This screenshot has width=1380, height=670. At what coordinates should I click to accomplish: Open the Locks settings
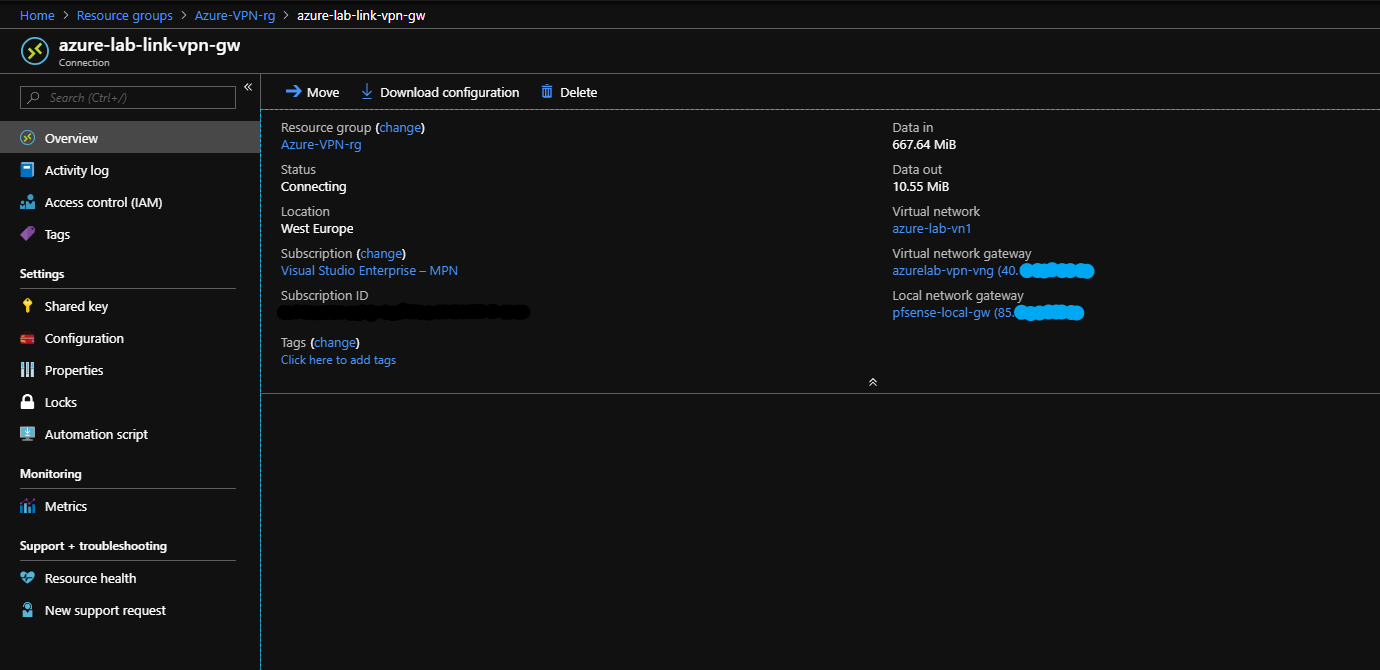coord(61,402)
